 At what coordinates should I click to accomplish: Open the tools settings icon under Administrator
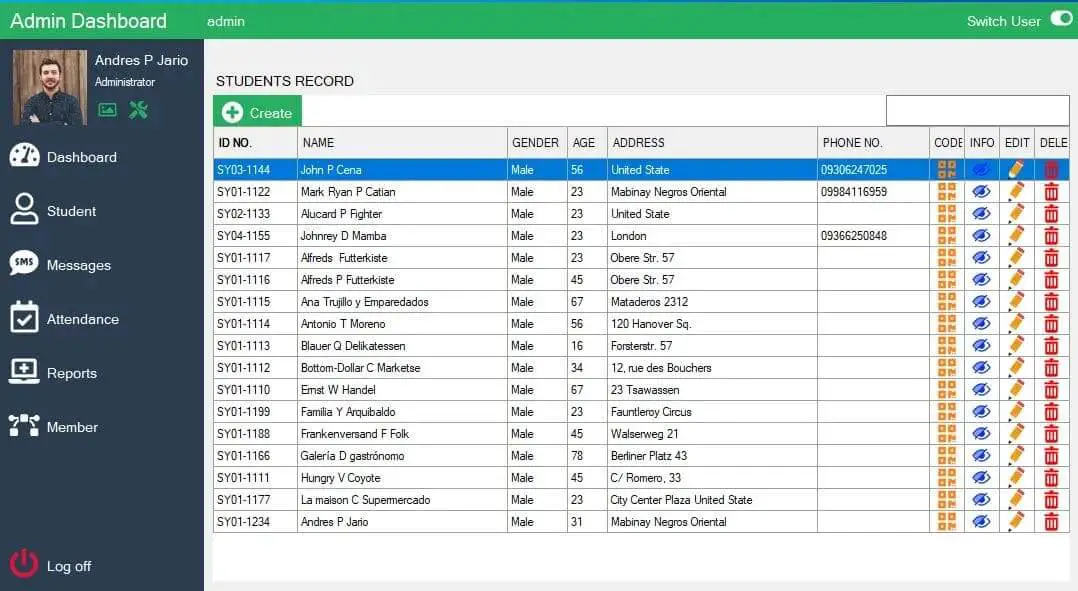click(138, 110)
